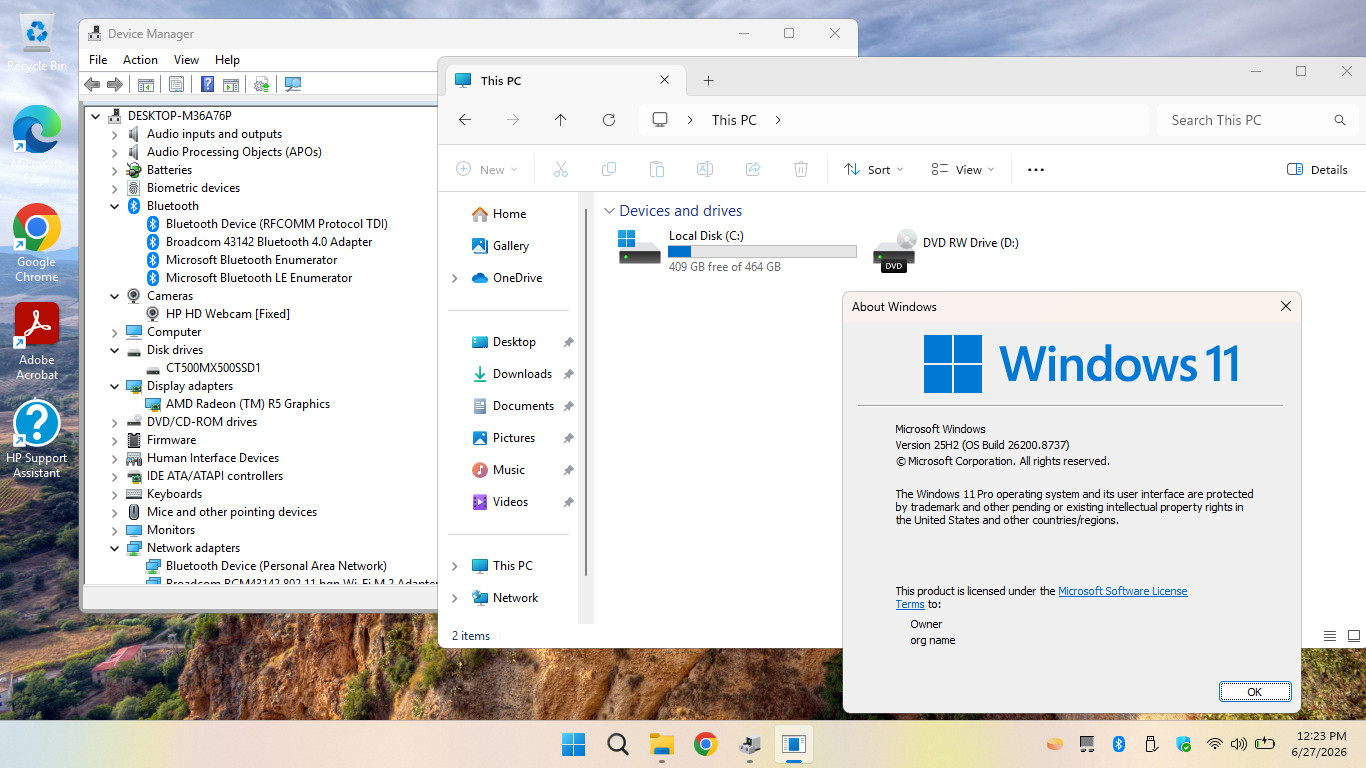1366x768 pixels.
Task: Collapse the Network adapters category
Action: coord(115,548)
